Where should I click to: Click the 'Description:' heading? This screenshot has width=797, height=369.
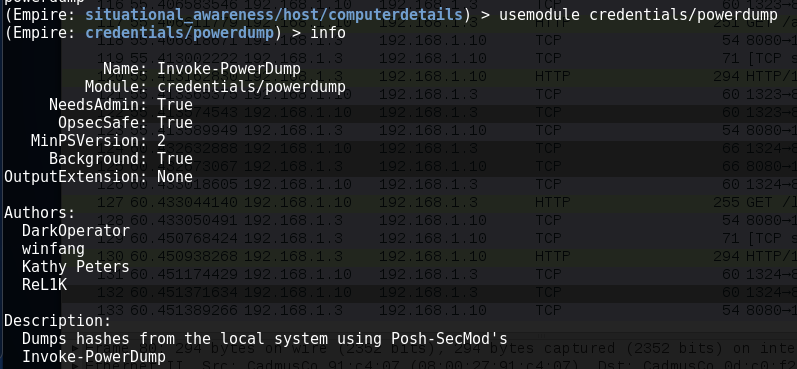(57, 321)
